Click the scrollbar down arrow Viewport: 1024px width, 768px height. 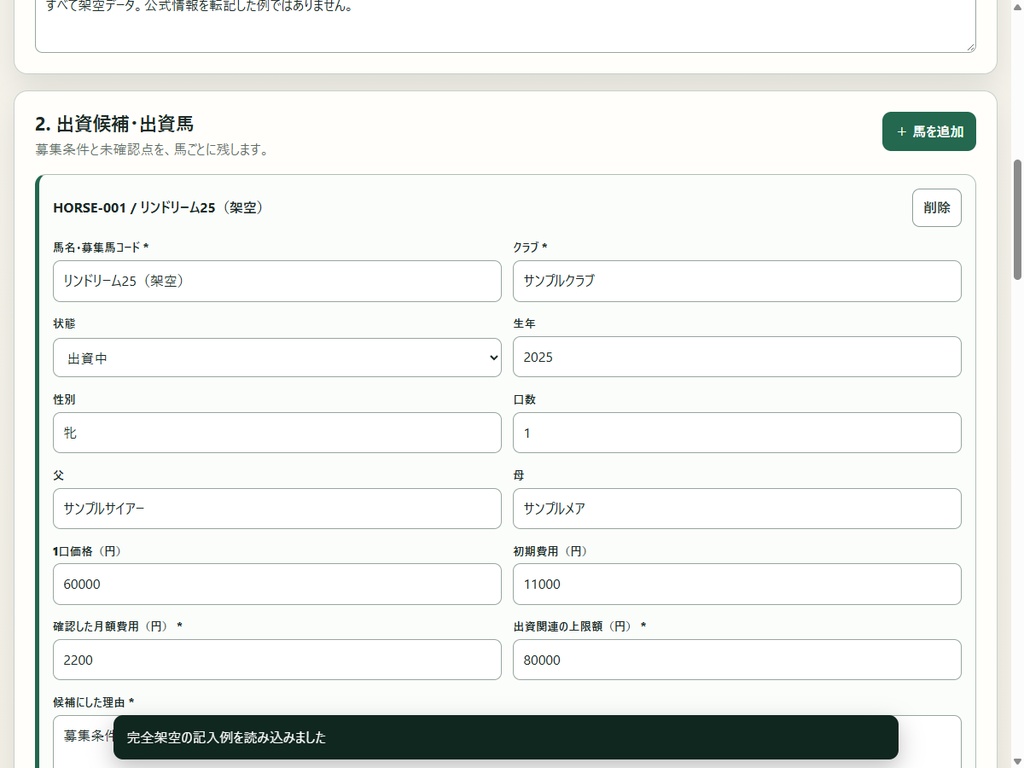1017,761
